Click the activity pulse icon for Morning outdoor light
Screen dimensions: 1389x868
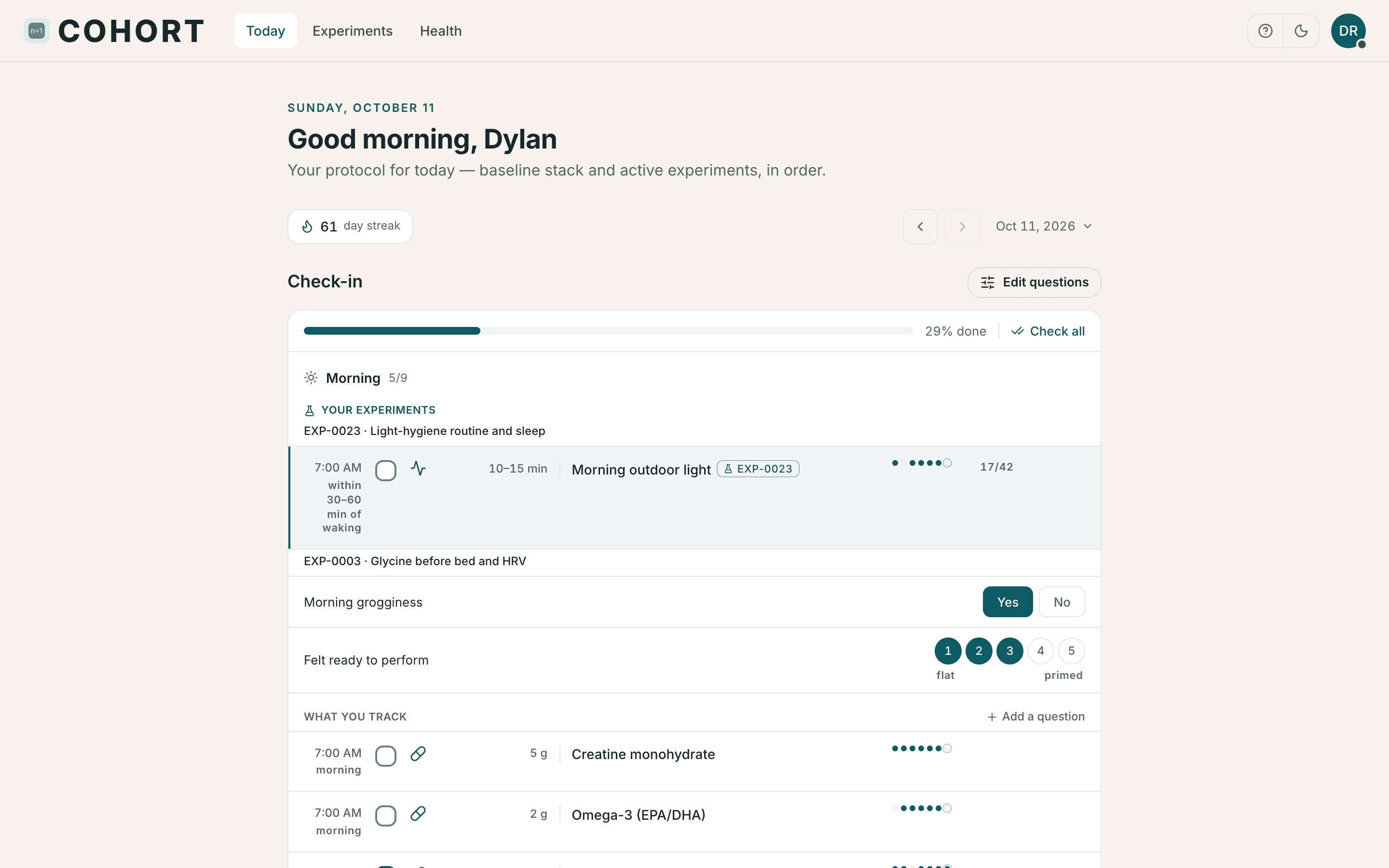pyautogui.click(x=418, y=468)
